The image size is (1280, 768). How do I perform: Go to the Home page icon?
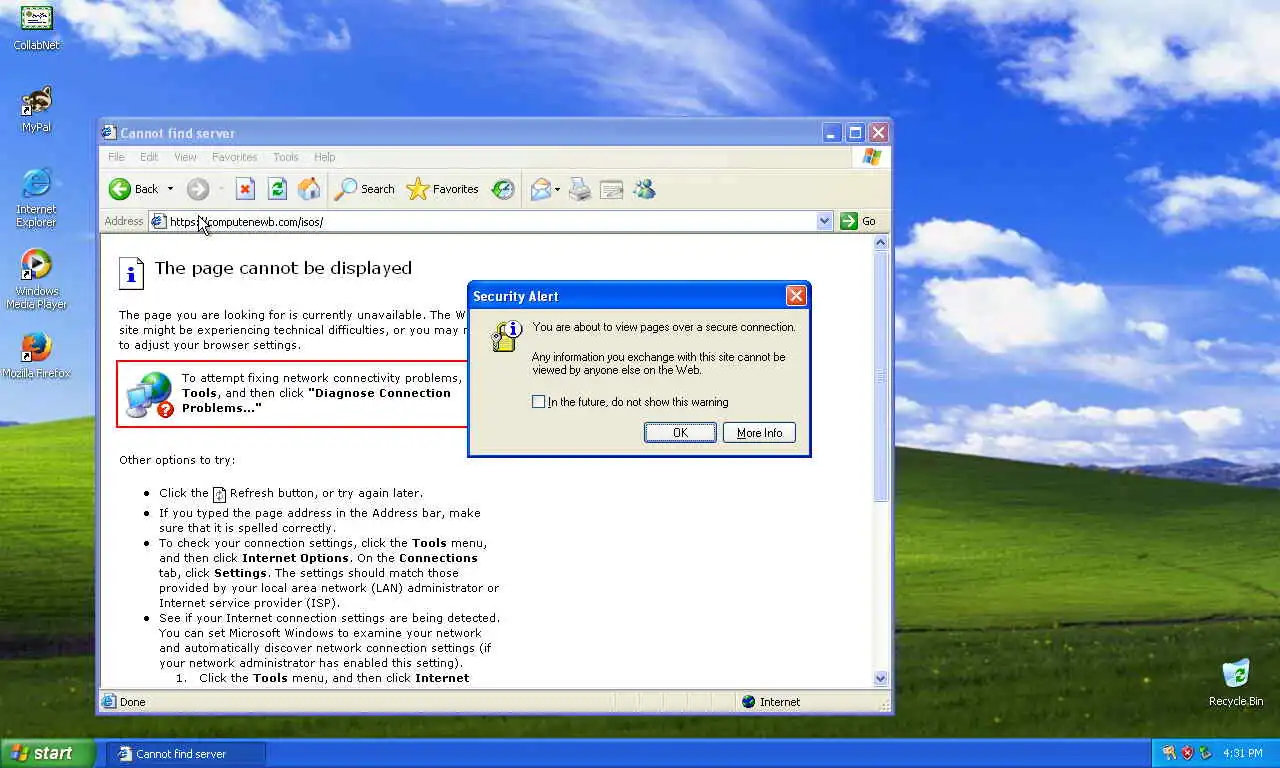(309, 189)
